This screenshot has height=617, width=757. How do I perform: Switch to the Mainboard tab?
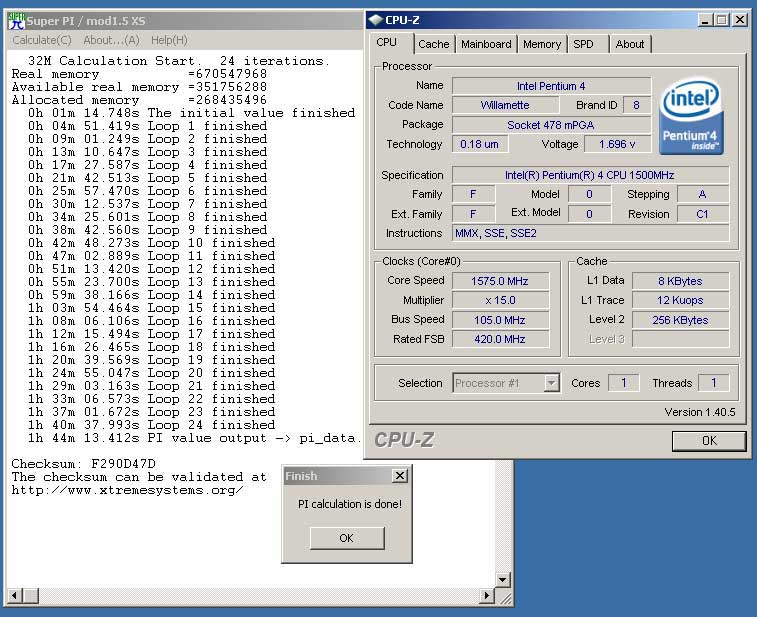point(486,44)
